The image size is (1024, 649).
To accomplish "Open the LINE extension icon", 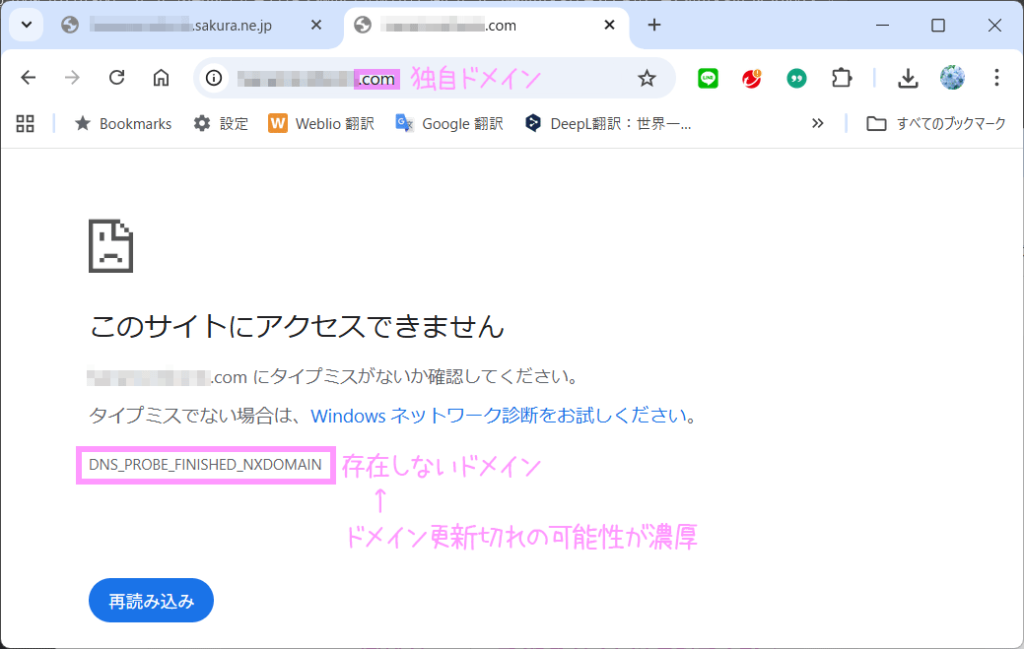I will [708, 78].
